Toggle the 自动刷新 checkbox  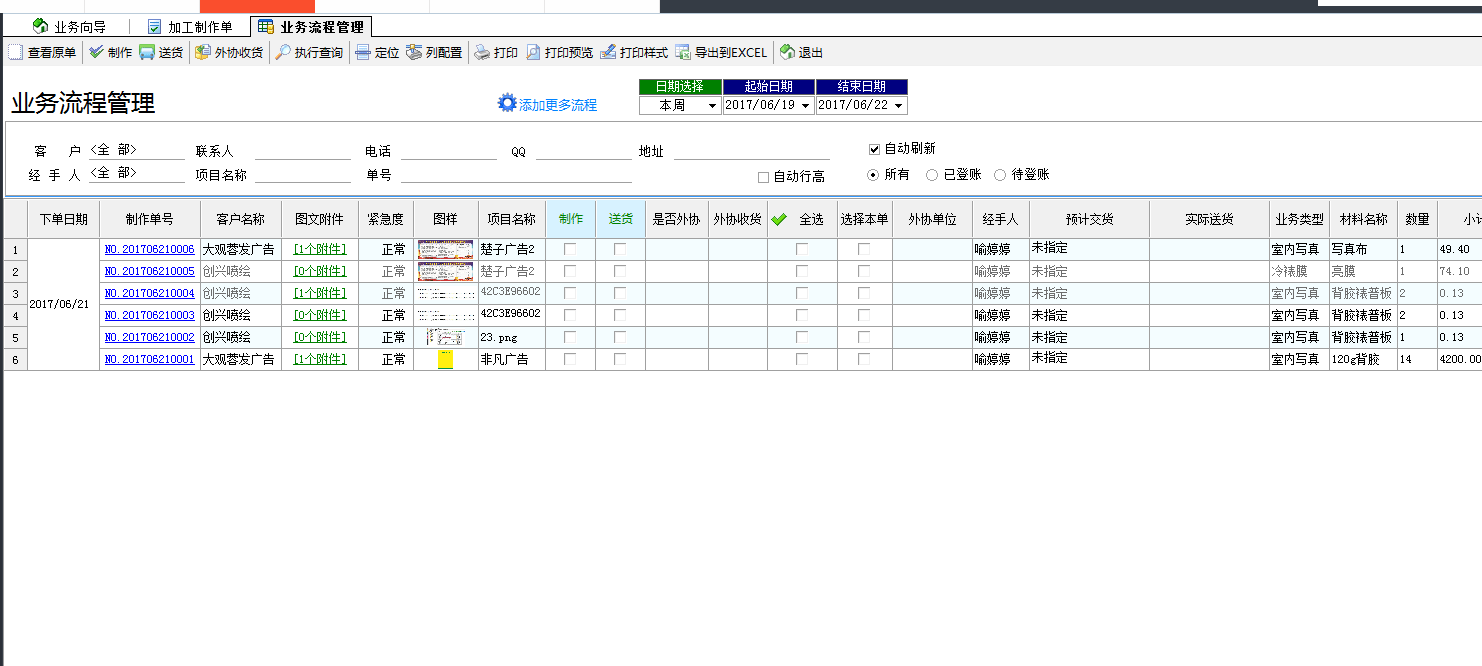(874, 149)
